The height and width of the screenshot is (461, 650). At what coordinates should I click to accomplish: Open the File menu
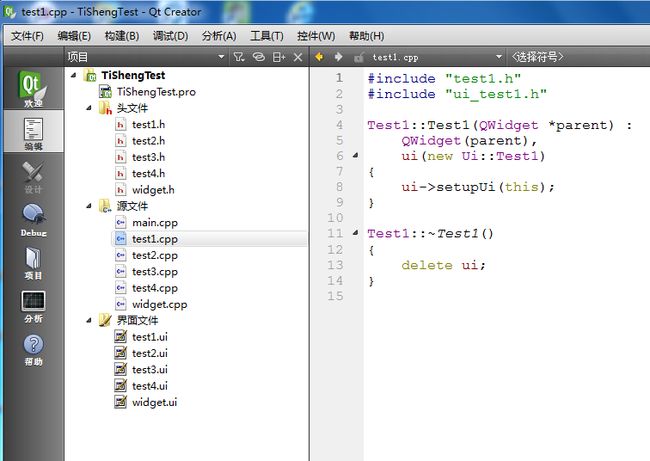(x=27, y=36)
